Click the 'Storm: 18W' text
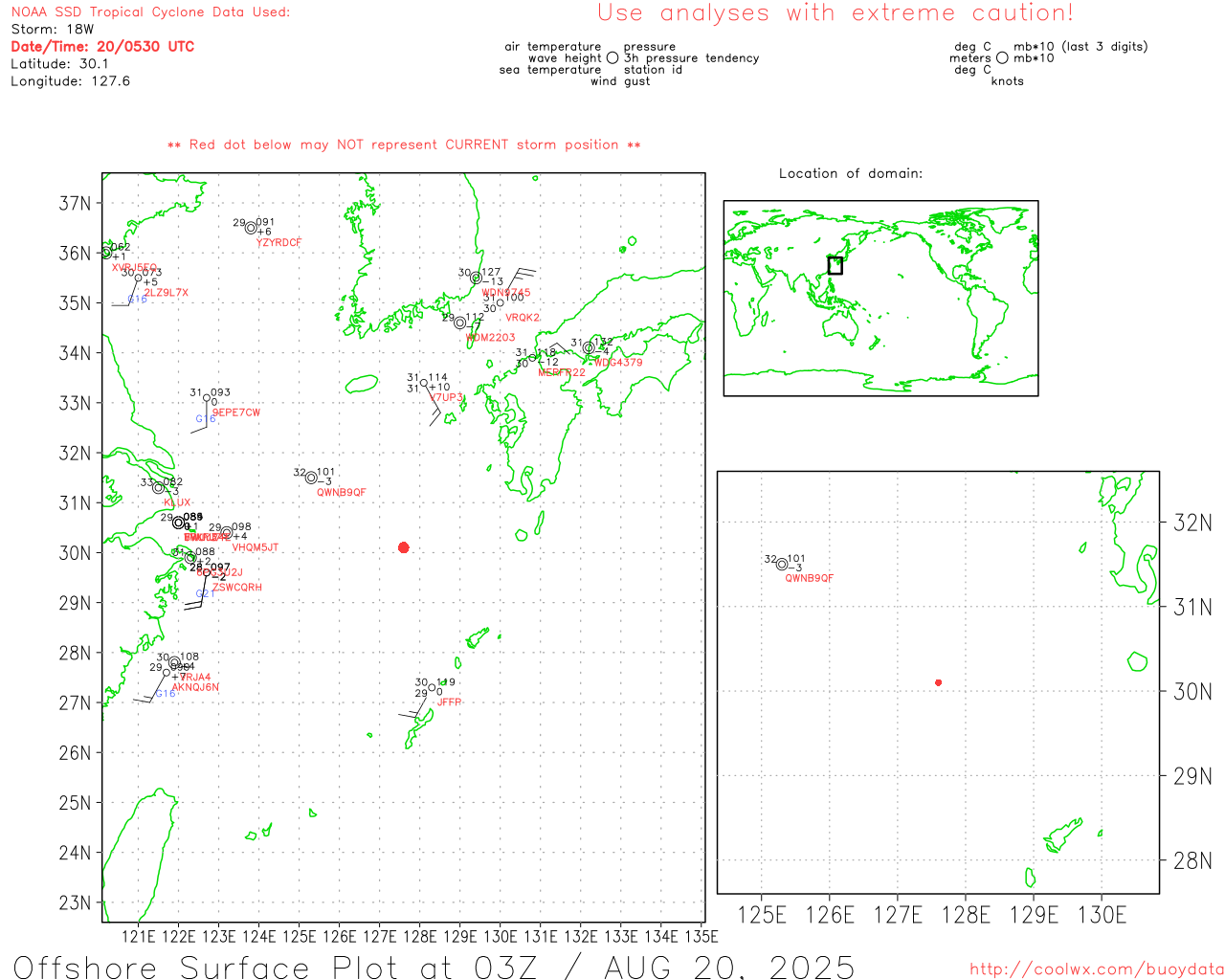1225x980 pixels. point(53,30)
